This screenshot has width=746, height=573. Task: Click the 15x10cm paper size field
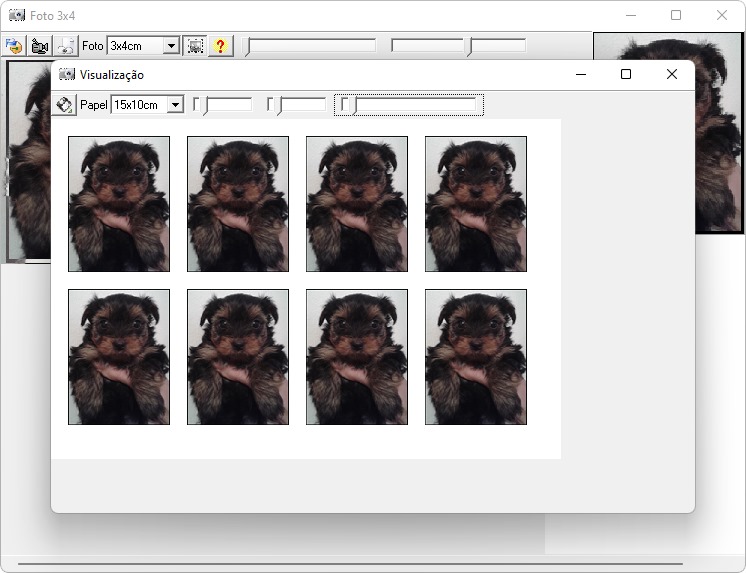click(x=138, y=105)
